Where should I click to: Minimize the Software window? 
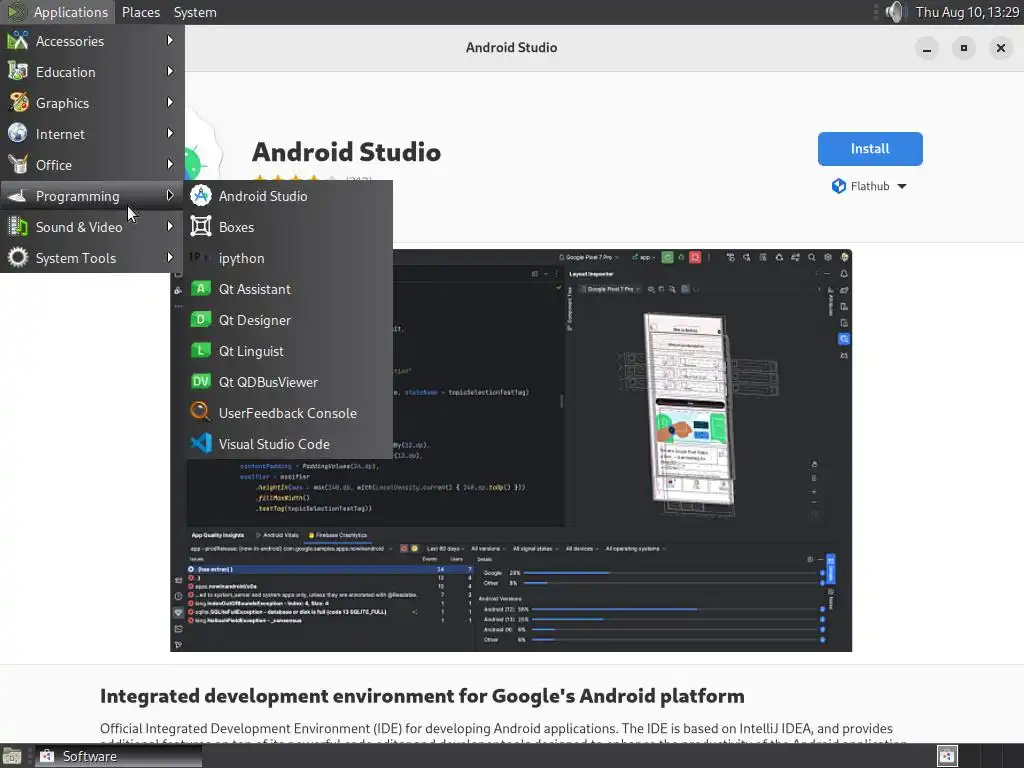(927, 48)
